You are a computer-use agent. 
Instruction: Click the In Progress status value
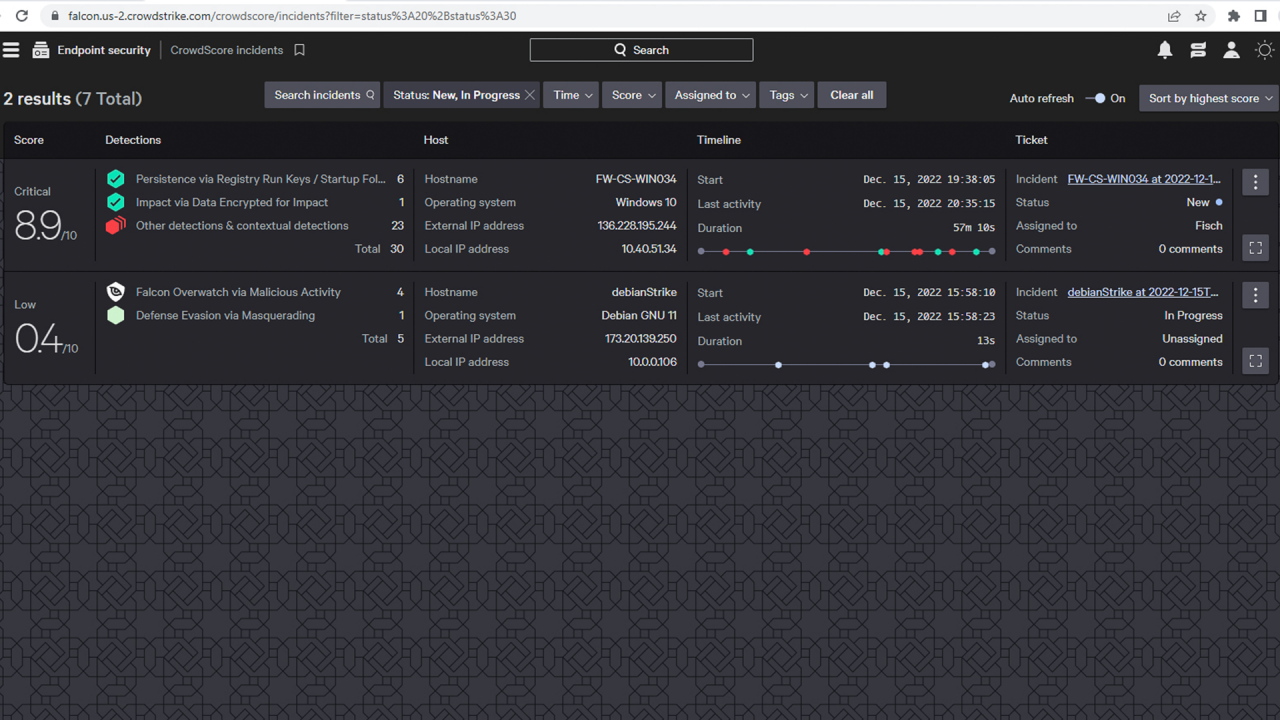pyautogui.click(x=1193, y=315)
